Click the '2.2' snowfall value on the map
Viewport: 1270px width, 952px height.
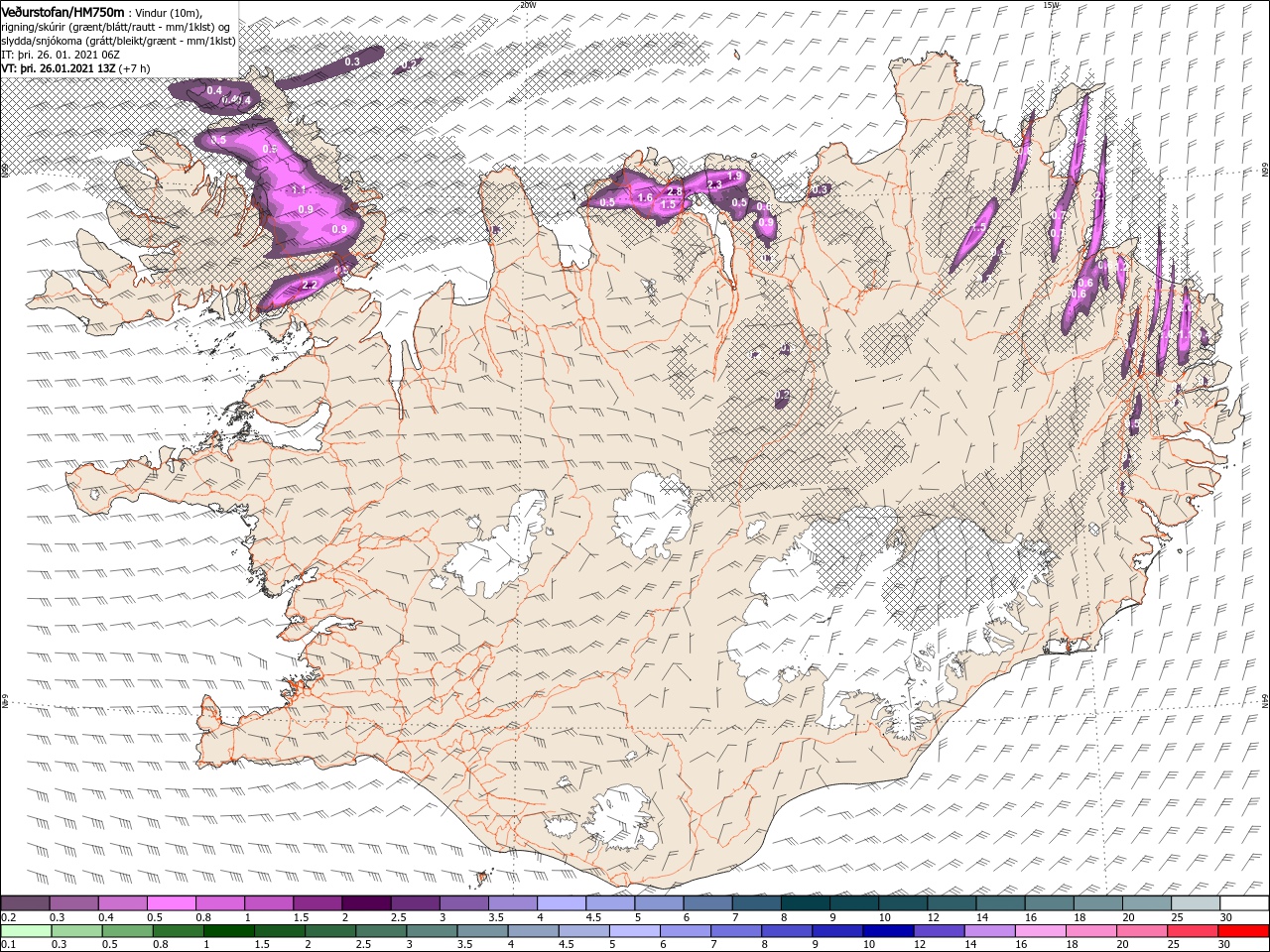pos(309,285)
